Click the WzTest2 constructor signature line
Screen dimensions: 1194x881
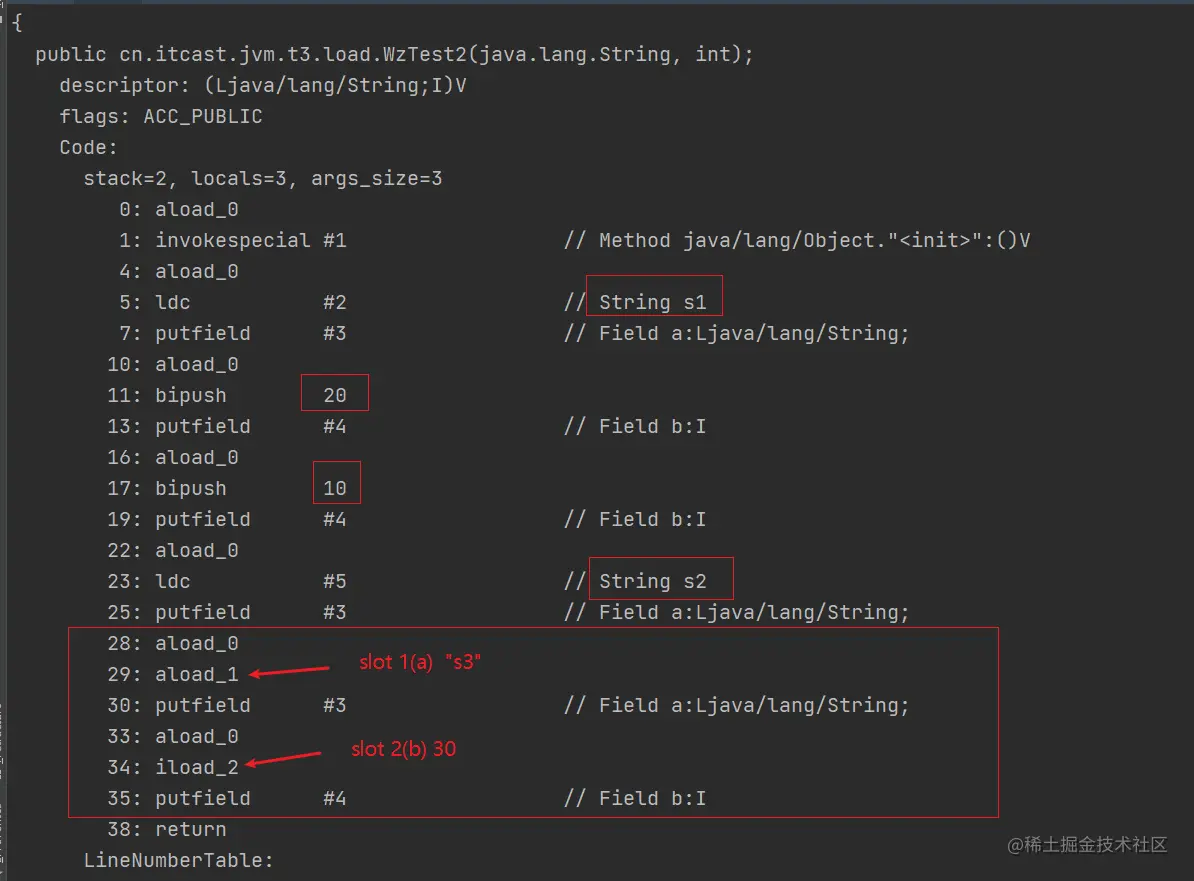394,54
